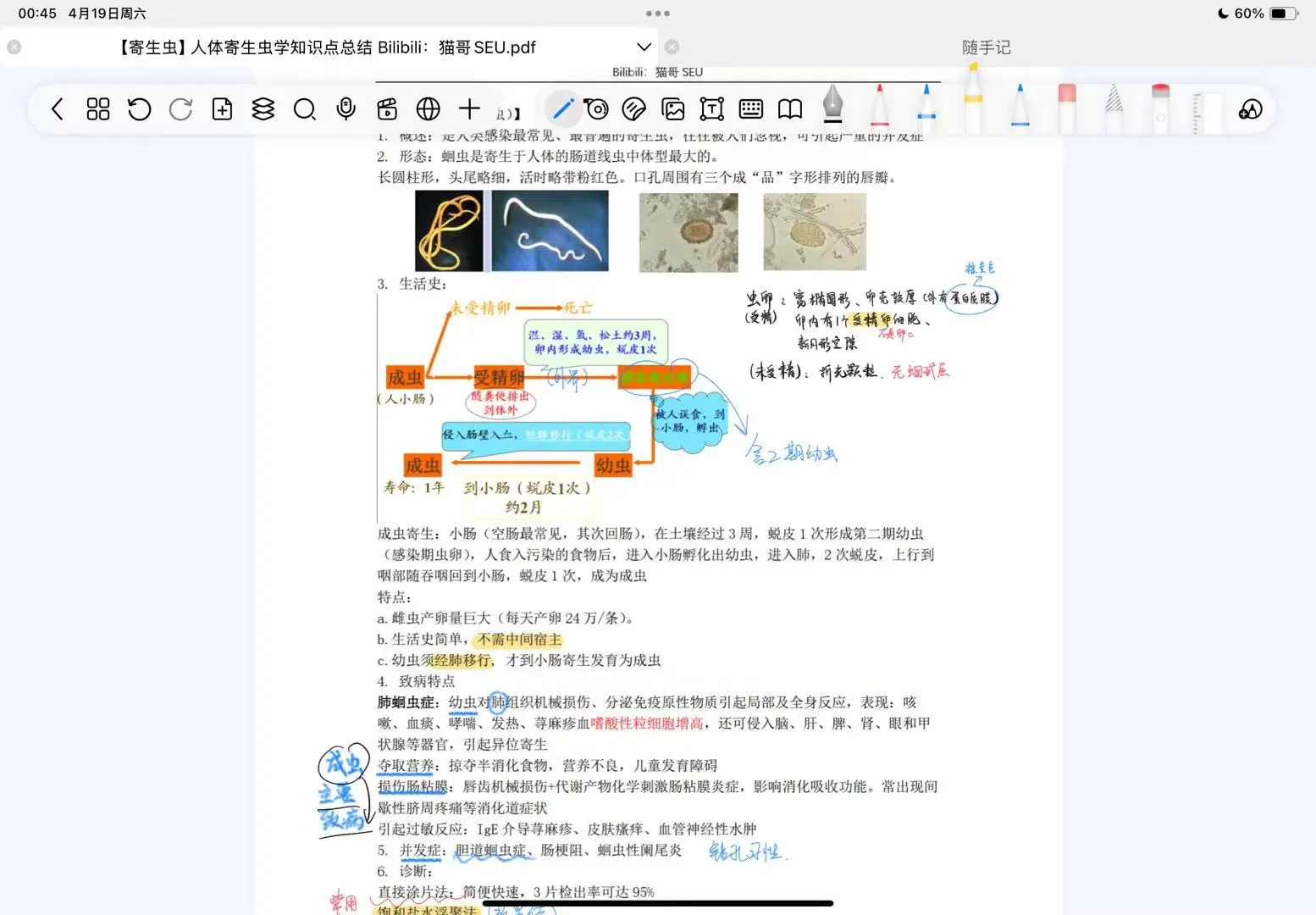The height and width of the screenshot is (915, 1316).
Task: Tap the white worm photo on blue background
Action: [x=550, y=230]
